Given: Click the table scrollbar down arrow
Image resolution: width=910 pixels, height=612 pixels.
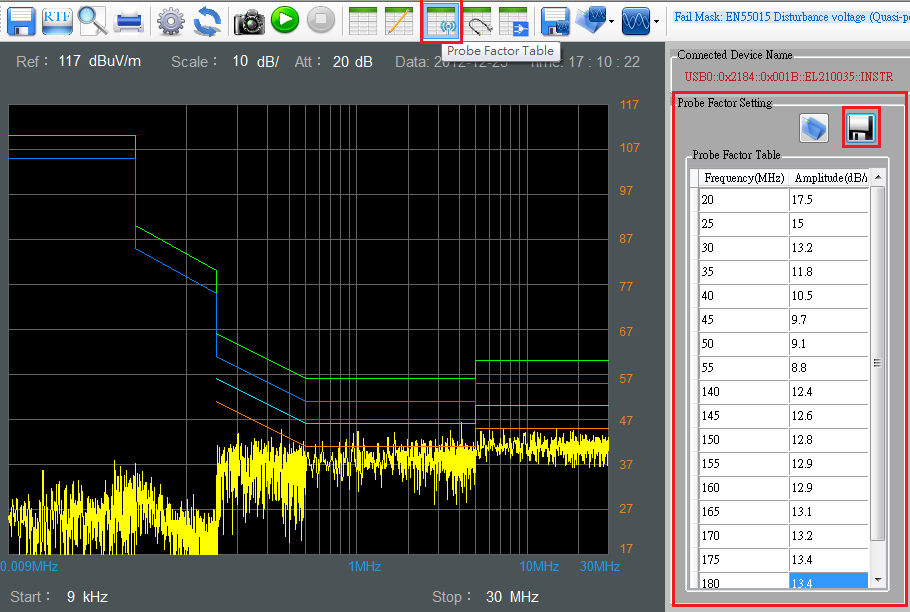Looking at the screenshot, I should [x=878, y=580].
